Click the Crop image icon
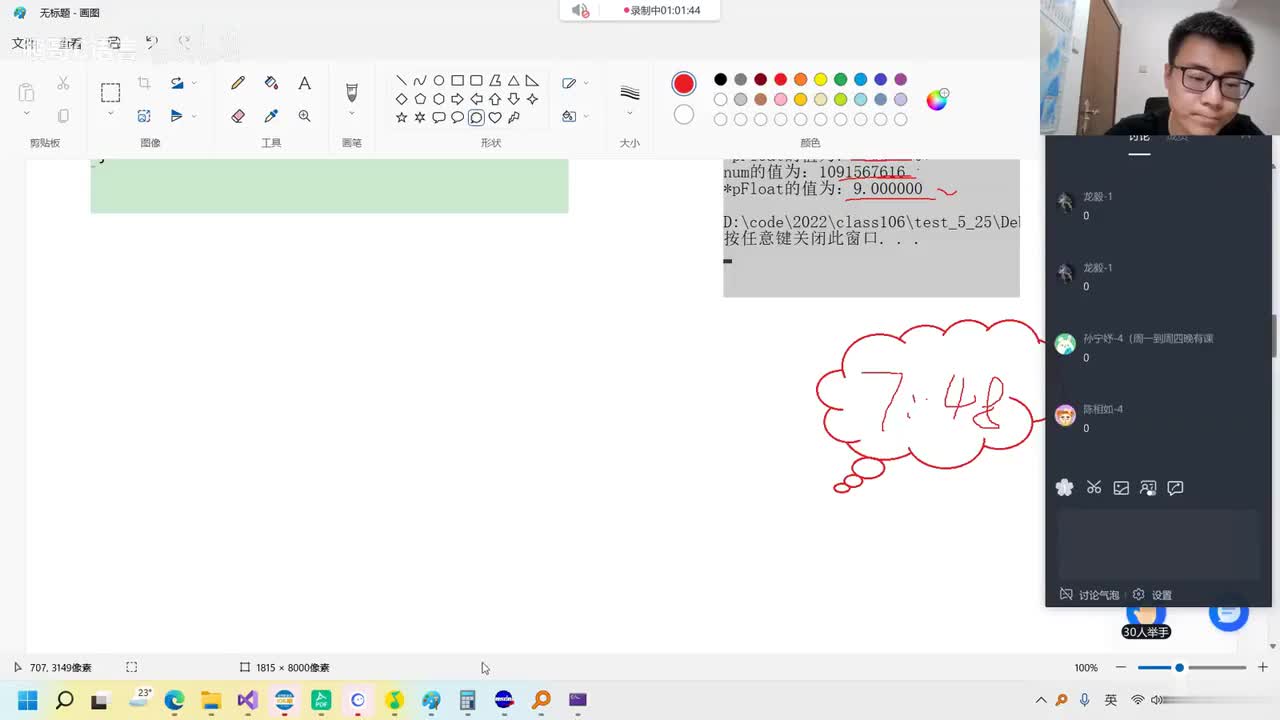The width and height of the screenshot is (1280, 720). click(144, 83)
